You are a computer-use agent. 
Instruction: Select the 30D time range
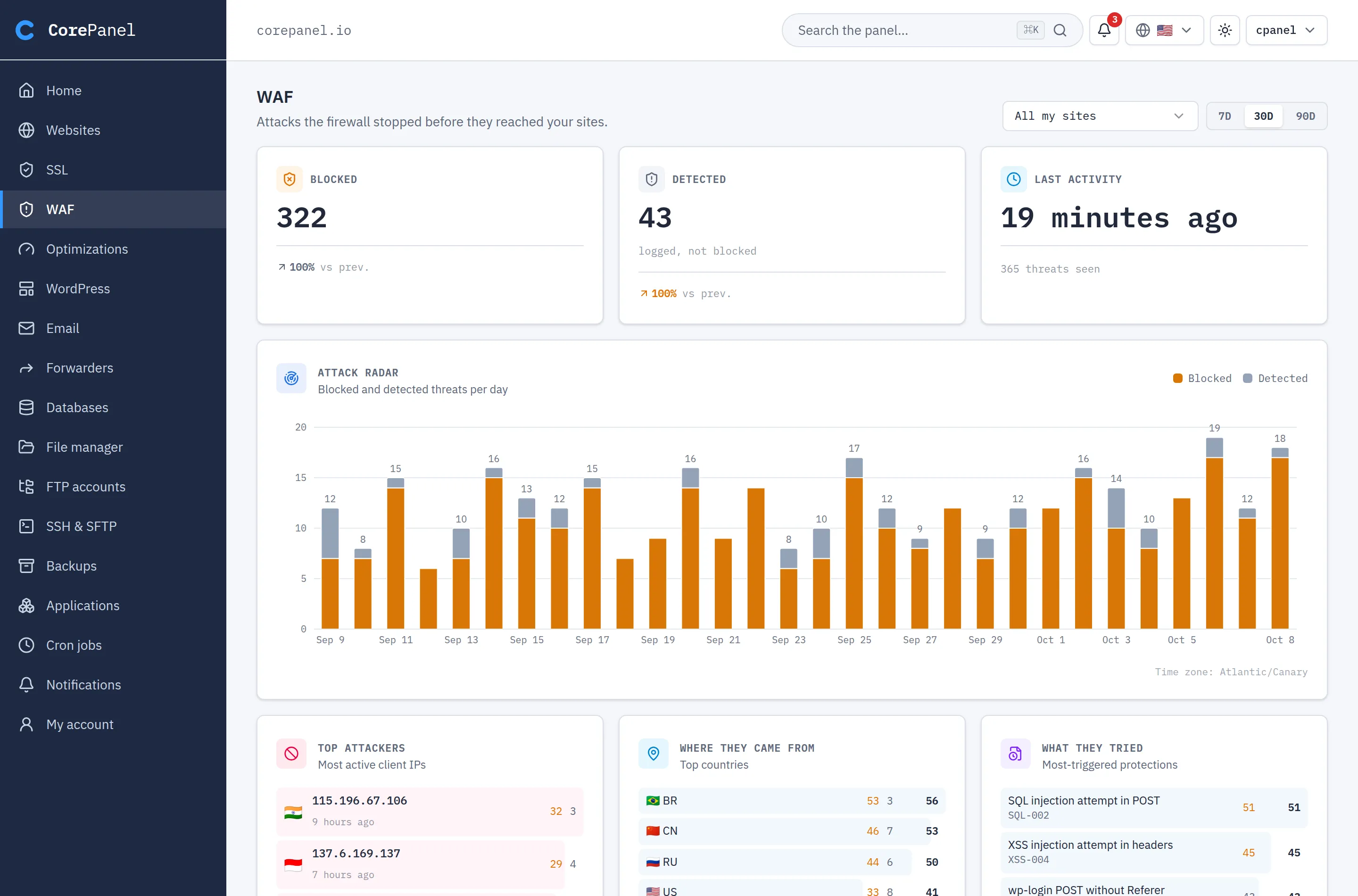click(x=1263, y=116)
